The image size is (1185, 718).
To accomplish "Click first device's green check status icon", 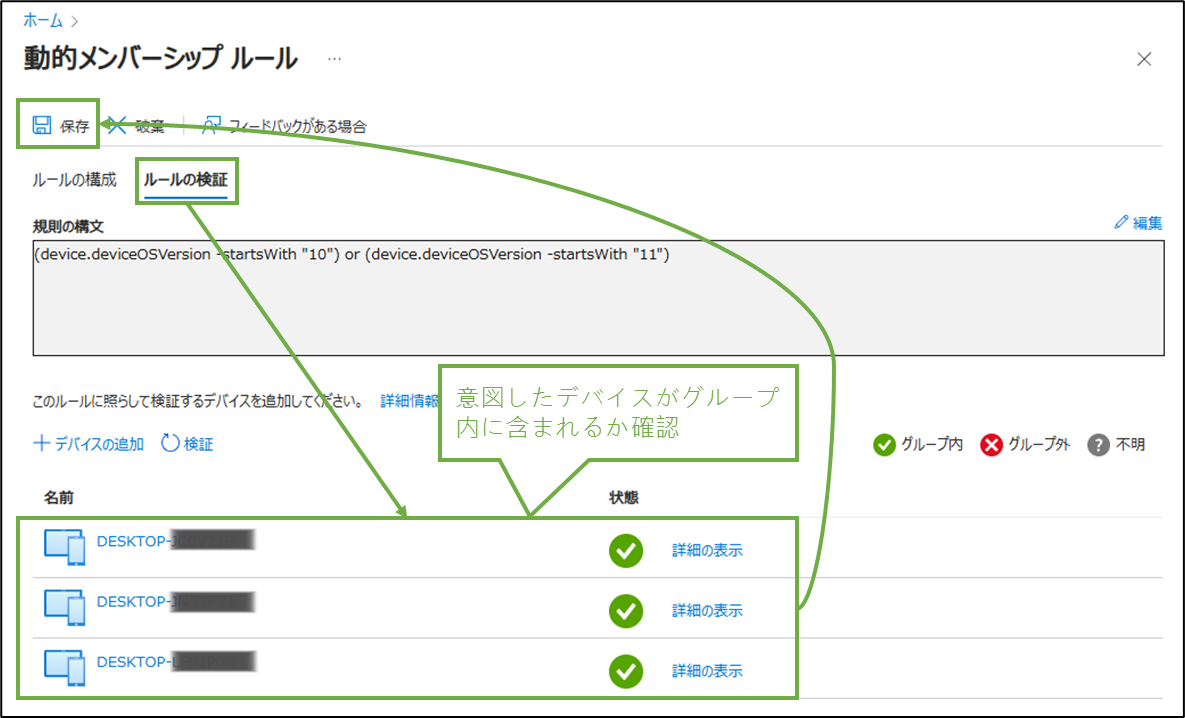I will [626, 550].
